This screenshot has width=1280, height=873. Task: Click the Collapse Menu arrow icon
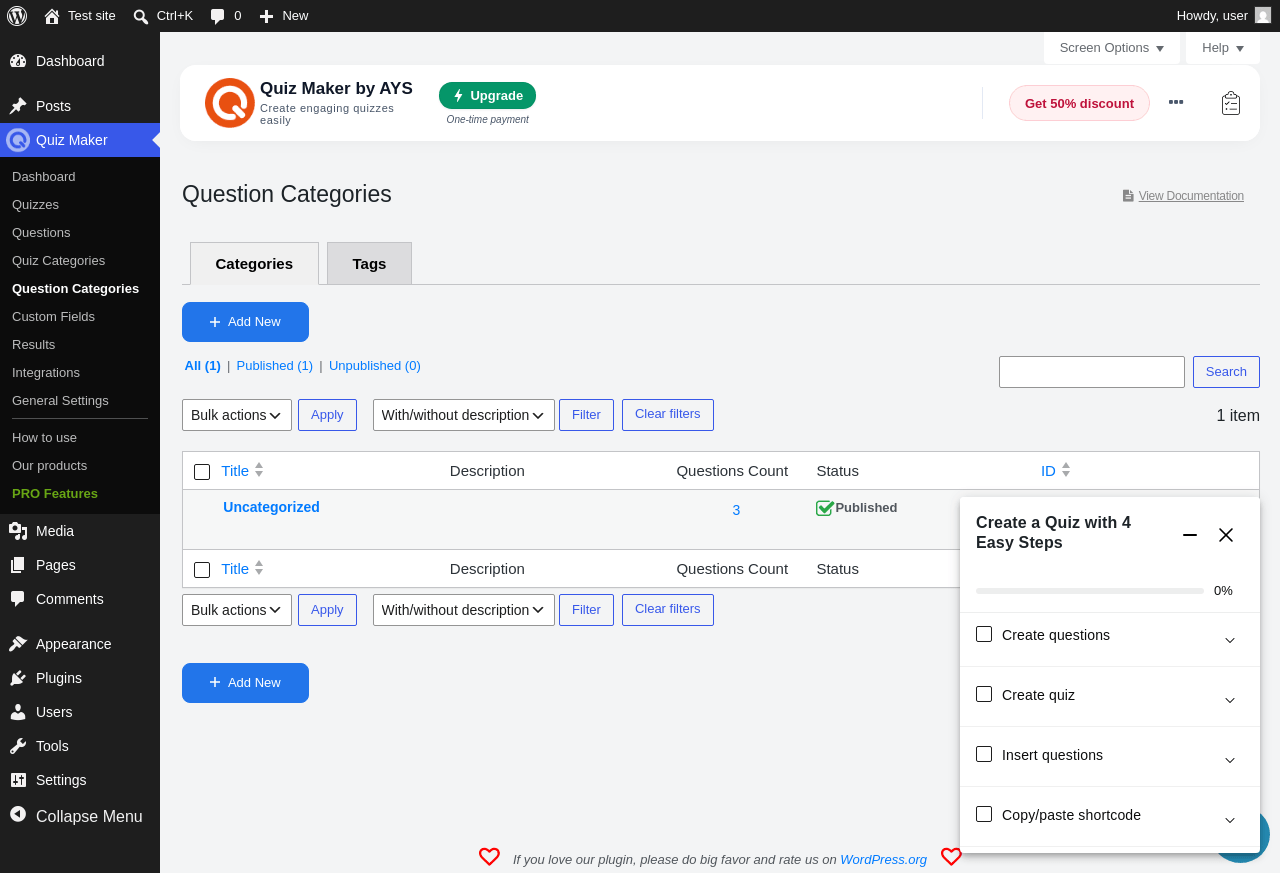(18, 814)
